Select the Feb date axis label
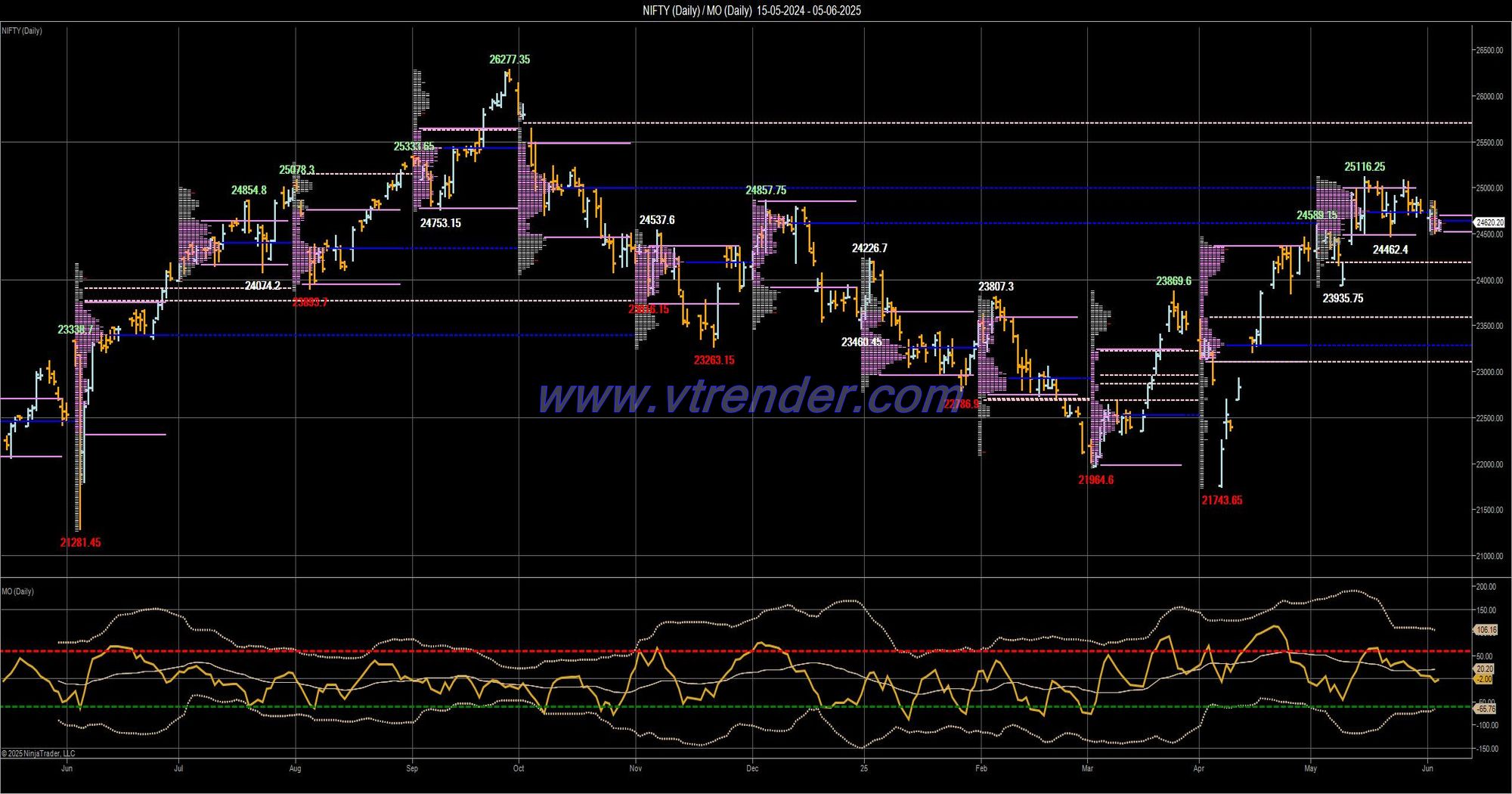Viewport: 1512px width, 794px height. pos(981,769)
